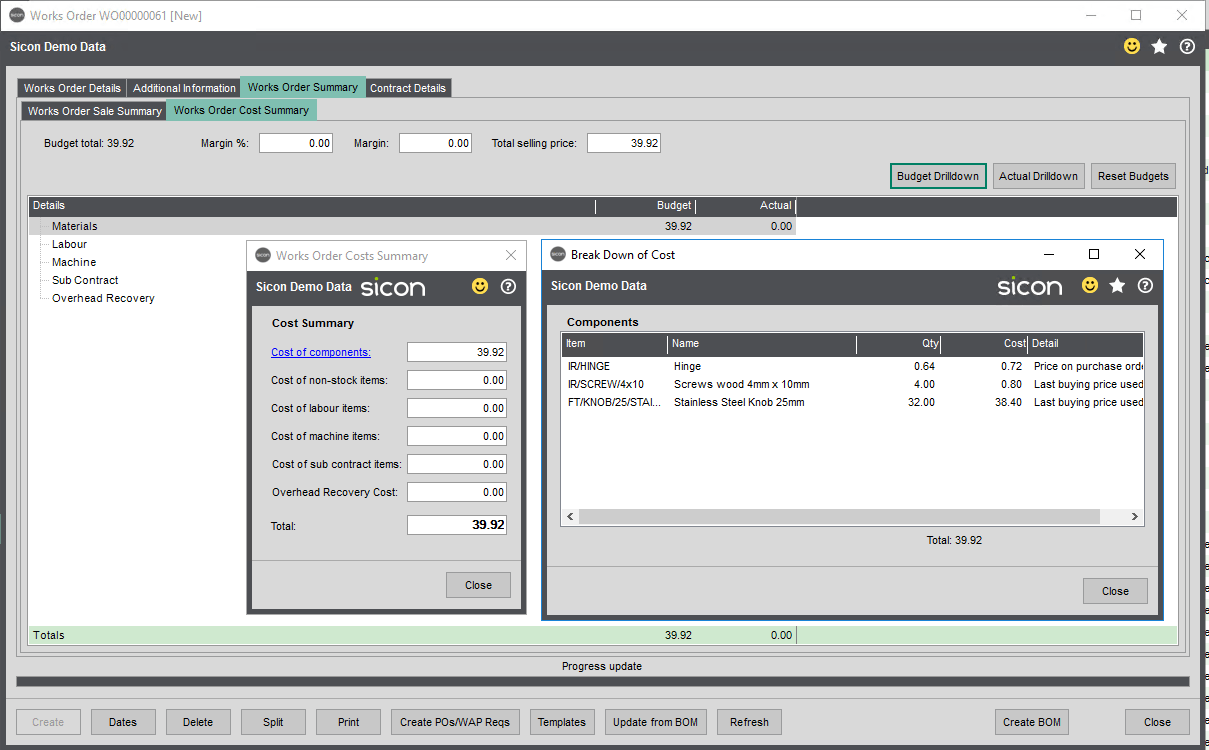Image resolution: width=1209 pixels, height=750 pixels.
Task: Click the Margin % input field
Action: click(296, 143)
